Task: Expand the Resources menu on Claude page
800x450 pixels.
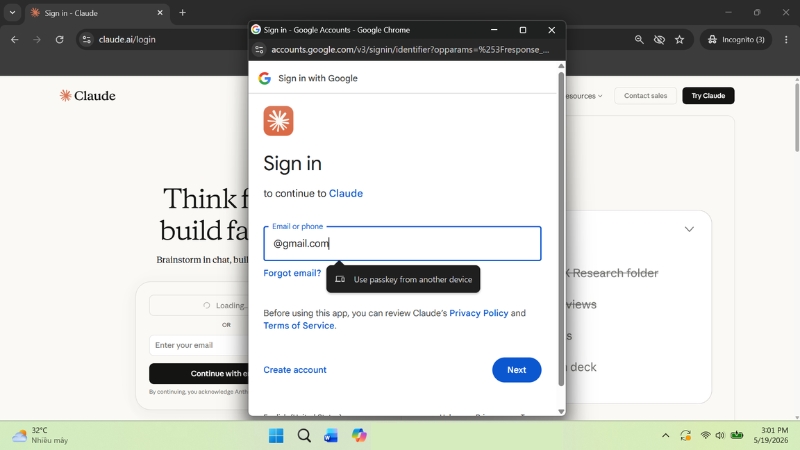Action: coord(585,96)
